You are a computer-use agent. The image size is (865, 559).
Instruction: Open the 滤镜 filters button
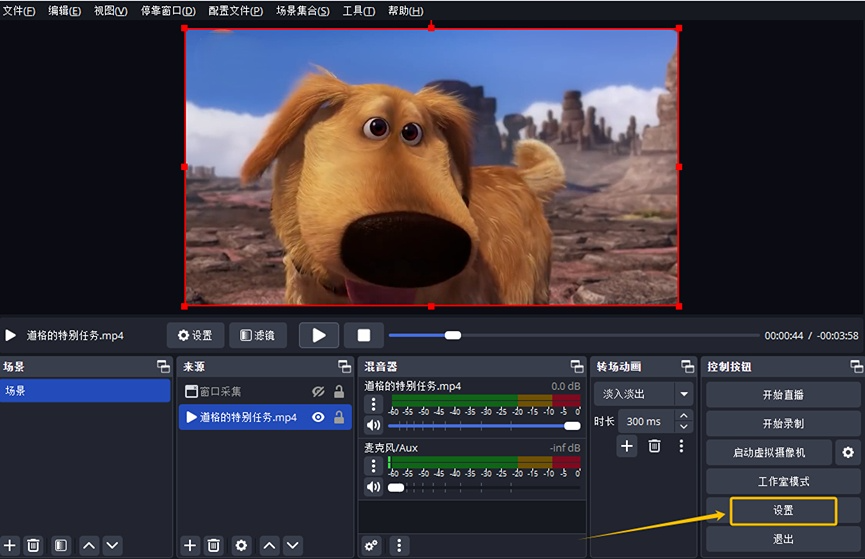point(258,335)
